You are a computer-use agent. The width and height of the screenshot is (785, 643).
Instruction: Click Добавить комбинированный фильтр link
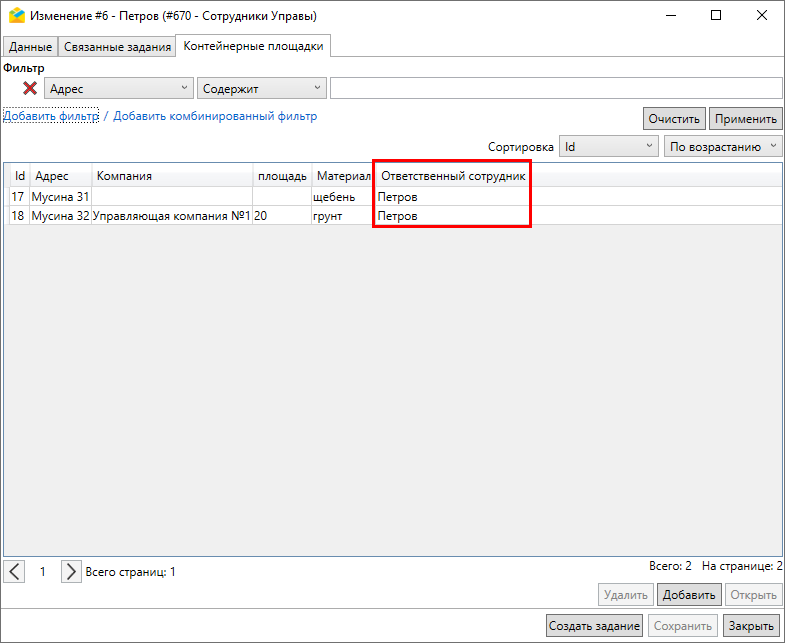tap(215, 116)
